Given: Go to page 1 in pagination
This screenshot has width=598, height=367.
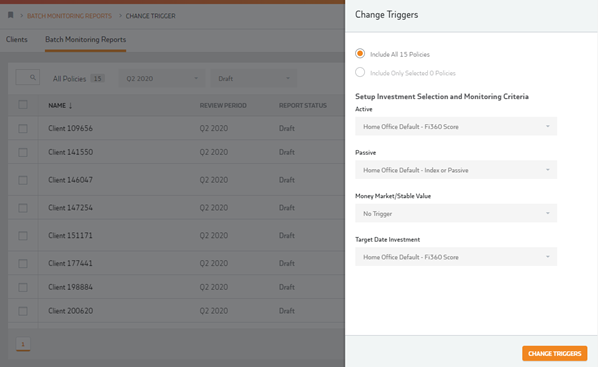Looking at the screenshot, I should 23,344.
